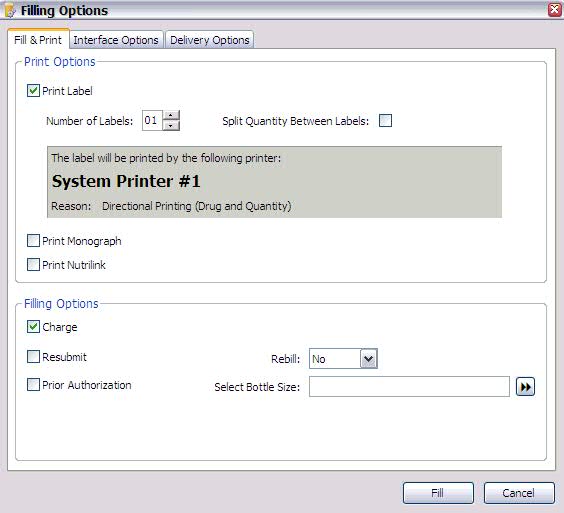The height and width of the screenshot is (513, 564).
Task: Close the Filling Options dialog
Action: (x=555, y=10)
